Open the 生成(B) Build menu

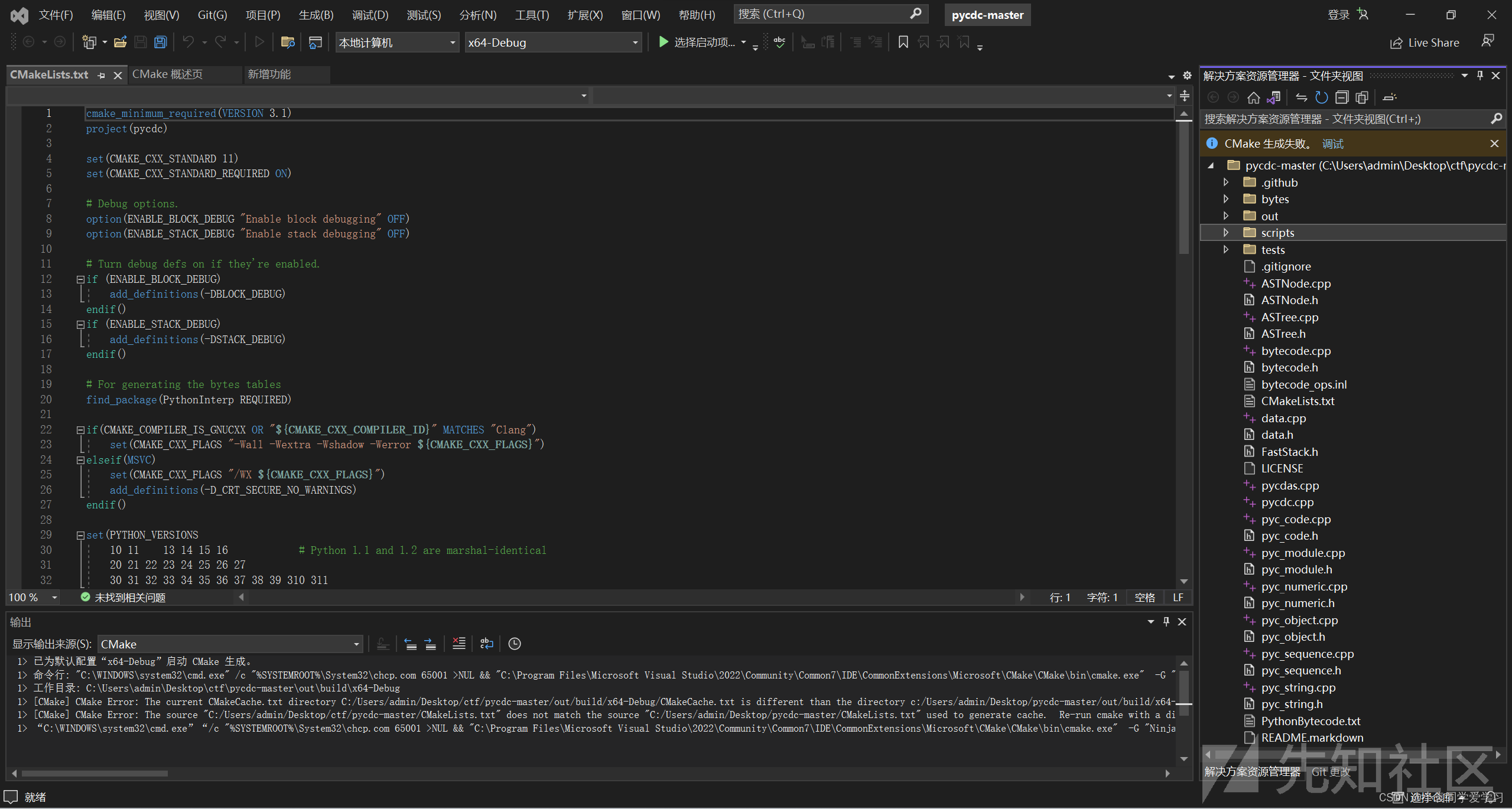pos(316,15)
